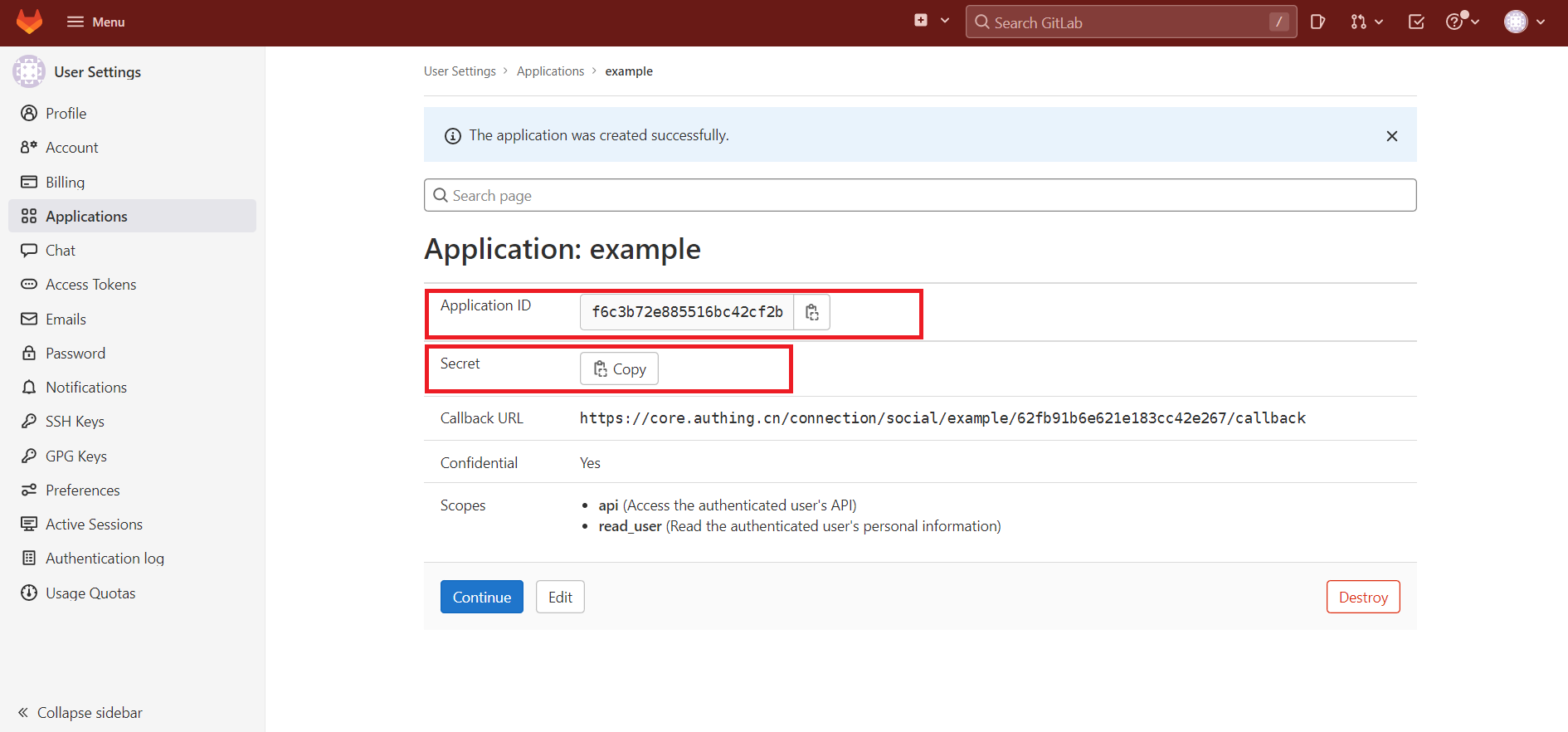Collapse the sidebar

[80, 713]
